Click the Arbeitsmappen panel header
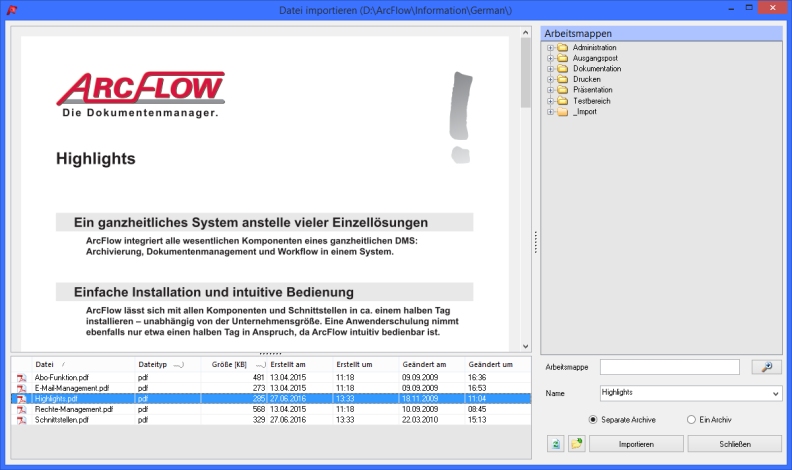Viewport: 792px width, 470px height. 661,33
